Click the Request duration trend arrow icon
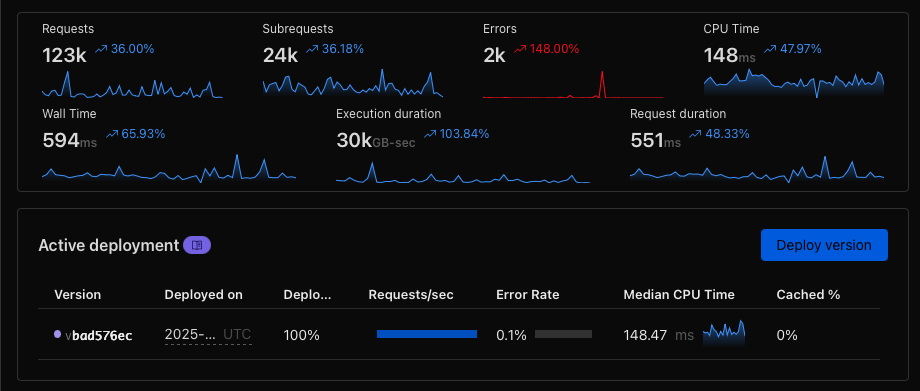Screen dimensions: 920x391 click(x=695, y=134)
